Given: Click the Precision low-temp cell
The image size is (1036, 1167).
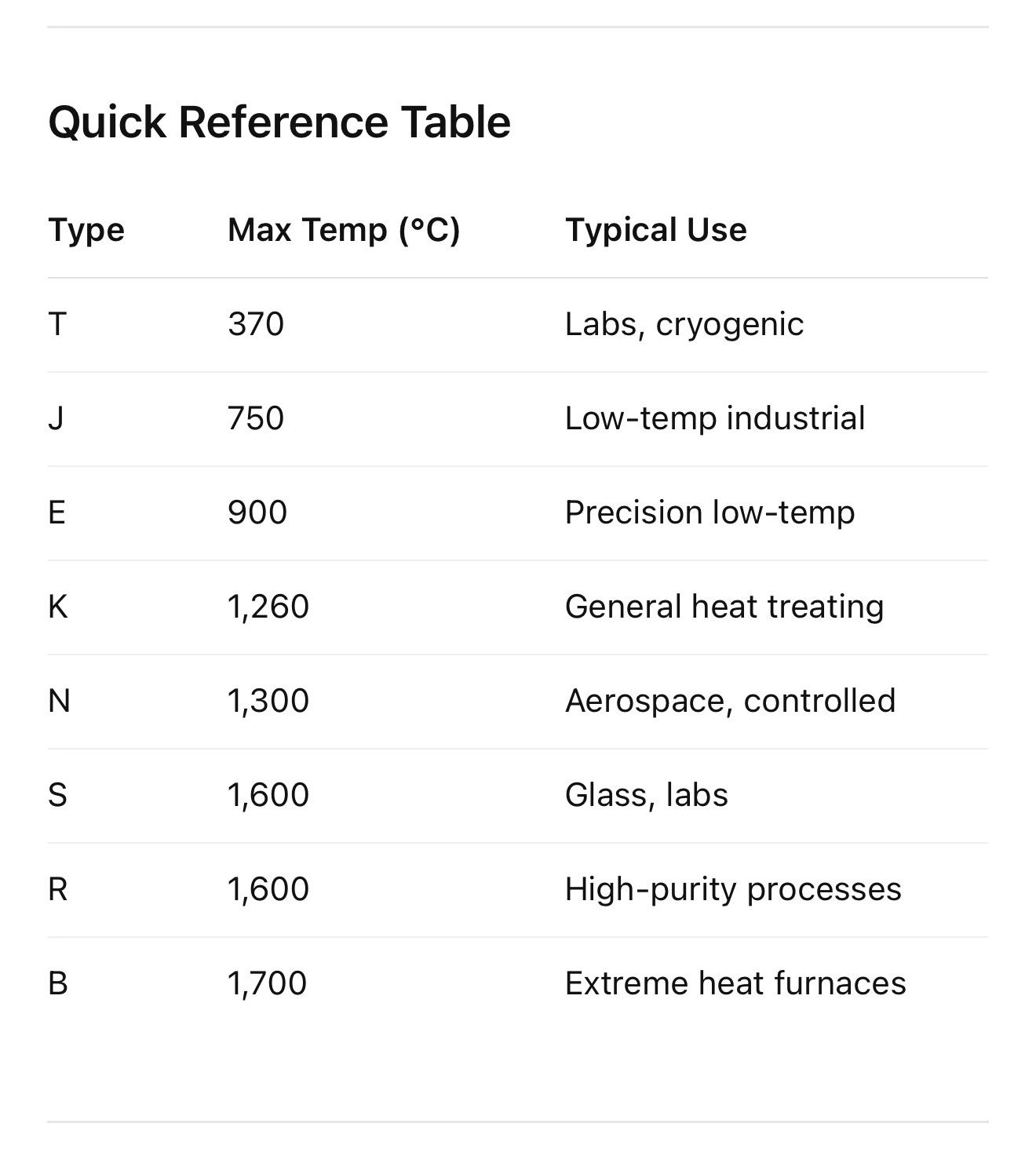Looking at the screenshot, I should [x=710, y=512].
